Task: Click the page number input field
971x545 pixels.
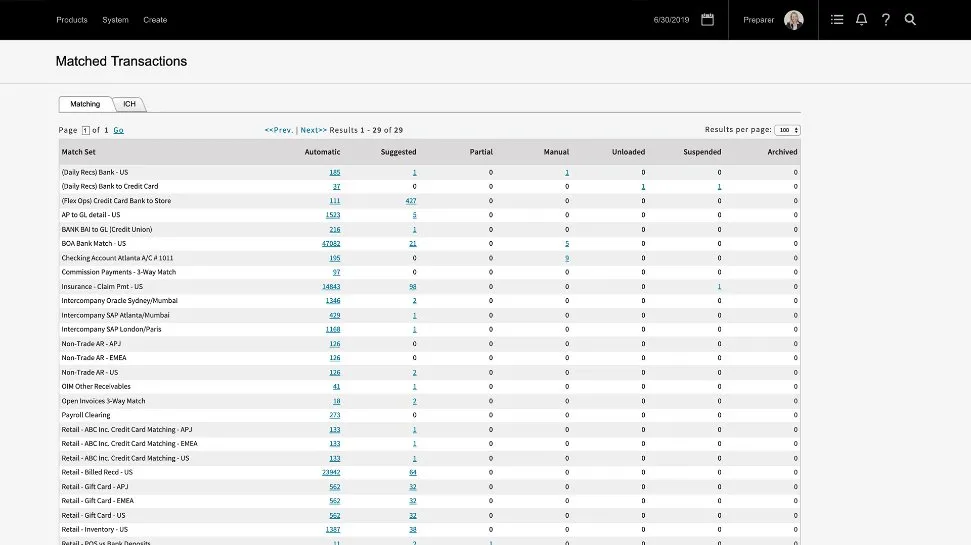Action: tap(85, 130)
